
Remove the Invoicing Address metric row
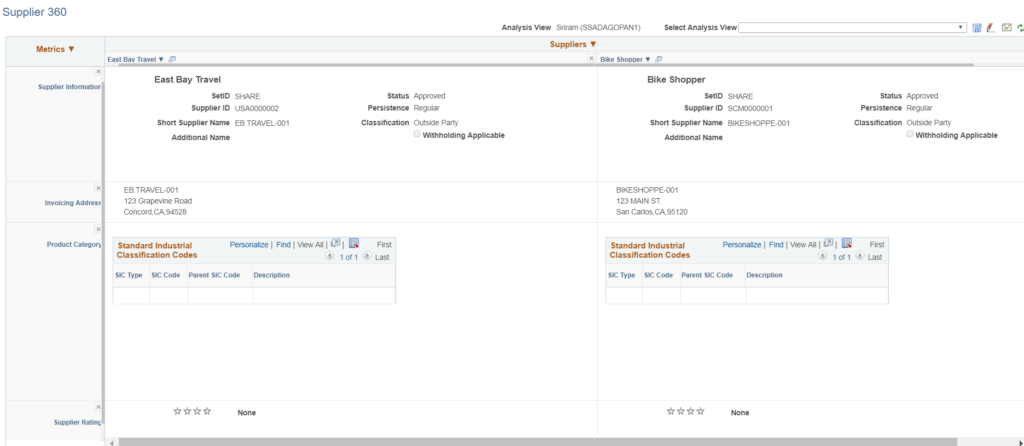[x=98, y=188]
